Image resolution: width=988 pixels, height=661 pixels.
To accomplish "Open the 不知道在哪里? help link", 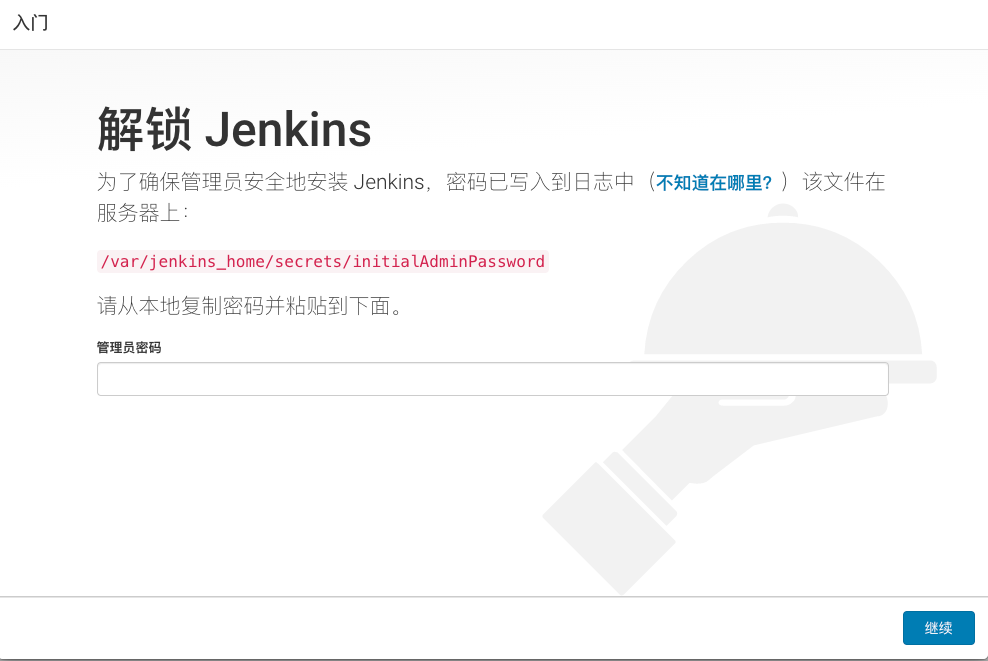I will pyautogui.click(x=714, y=183).
